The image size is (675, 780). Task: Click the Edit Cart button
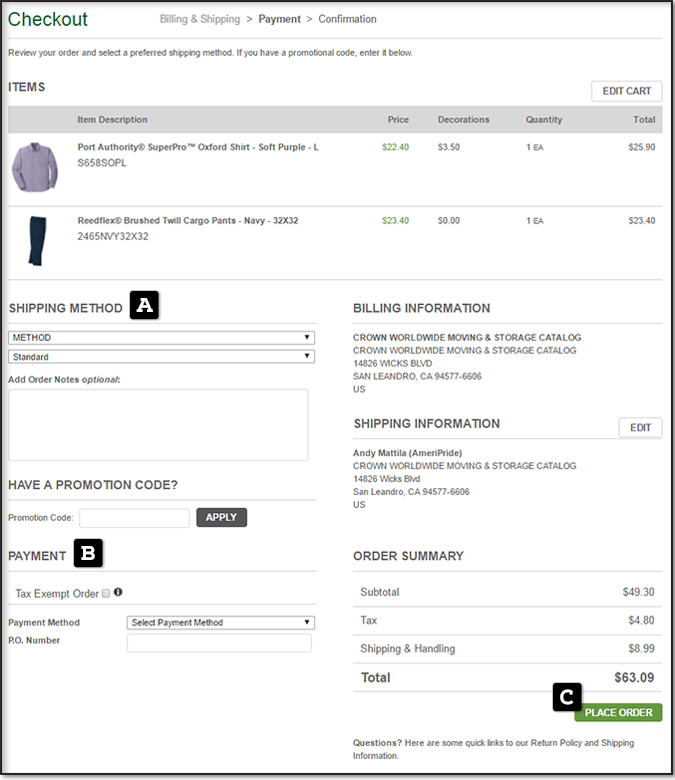point(626,91)
